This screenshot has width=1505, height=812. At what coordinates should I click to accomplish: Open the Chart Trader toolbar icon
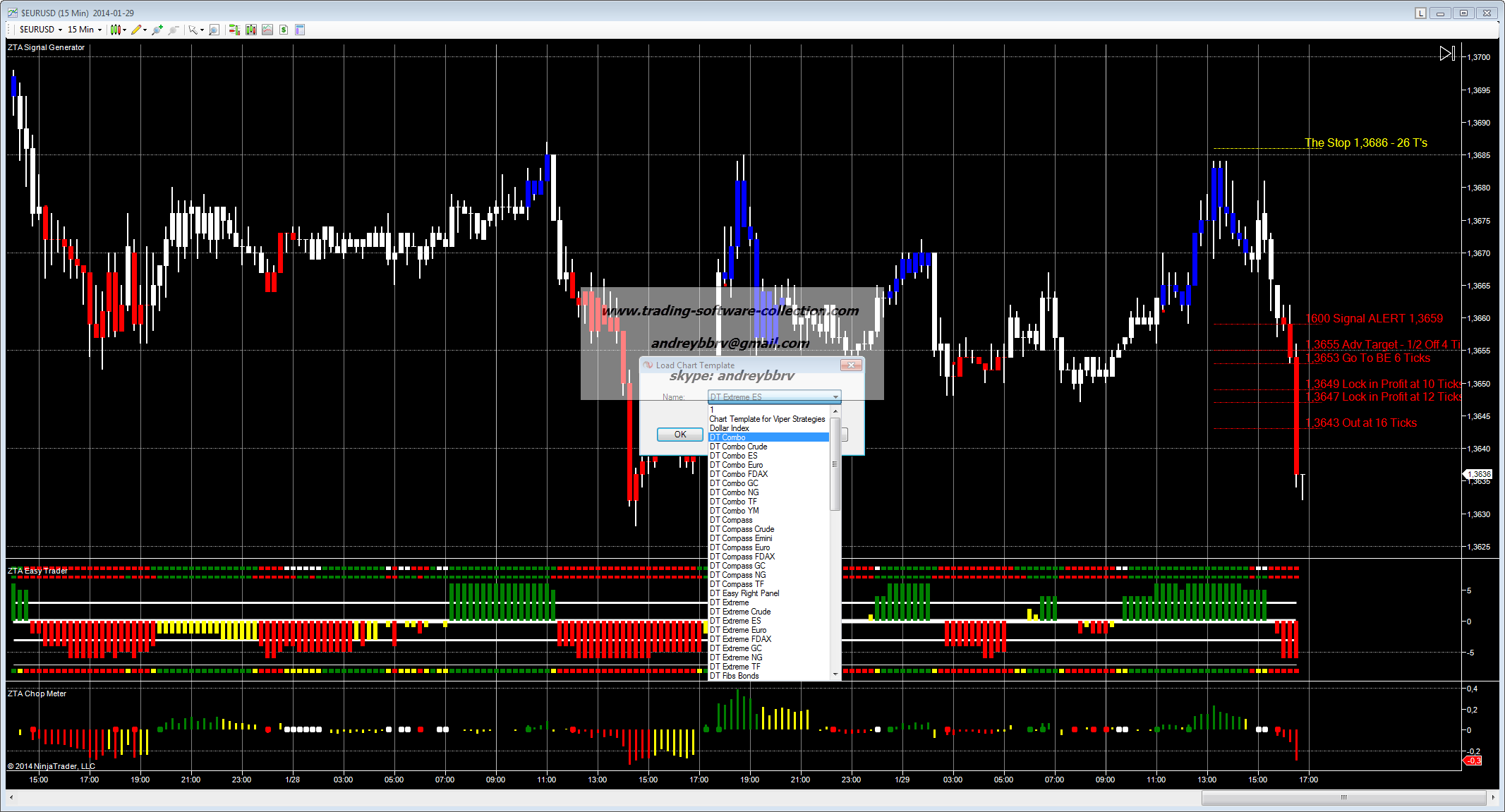(x=234, y=30)
